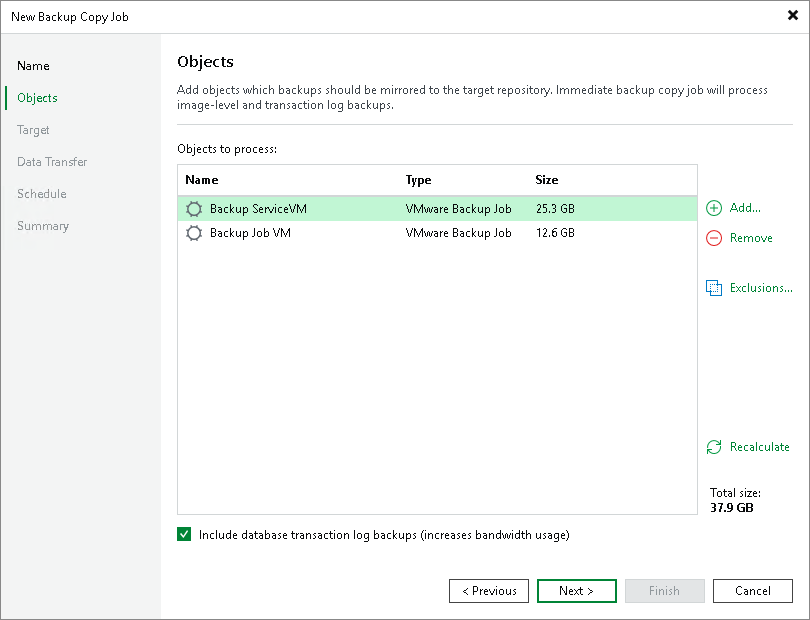This screenshot has width=810, height=620.
Task: Uncheck Include database transaction log backups
Action: 184,534
